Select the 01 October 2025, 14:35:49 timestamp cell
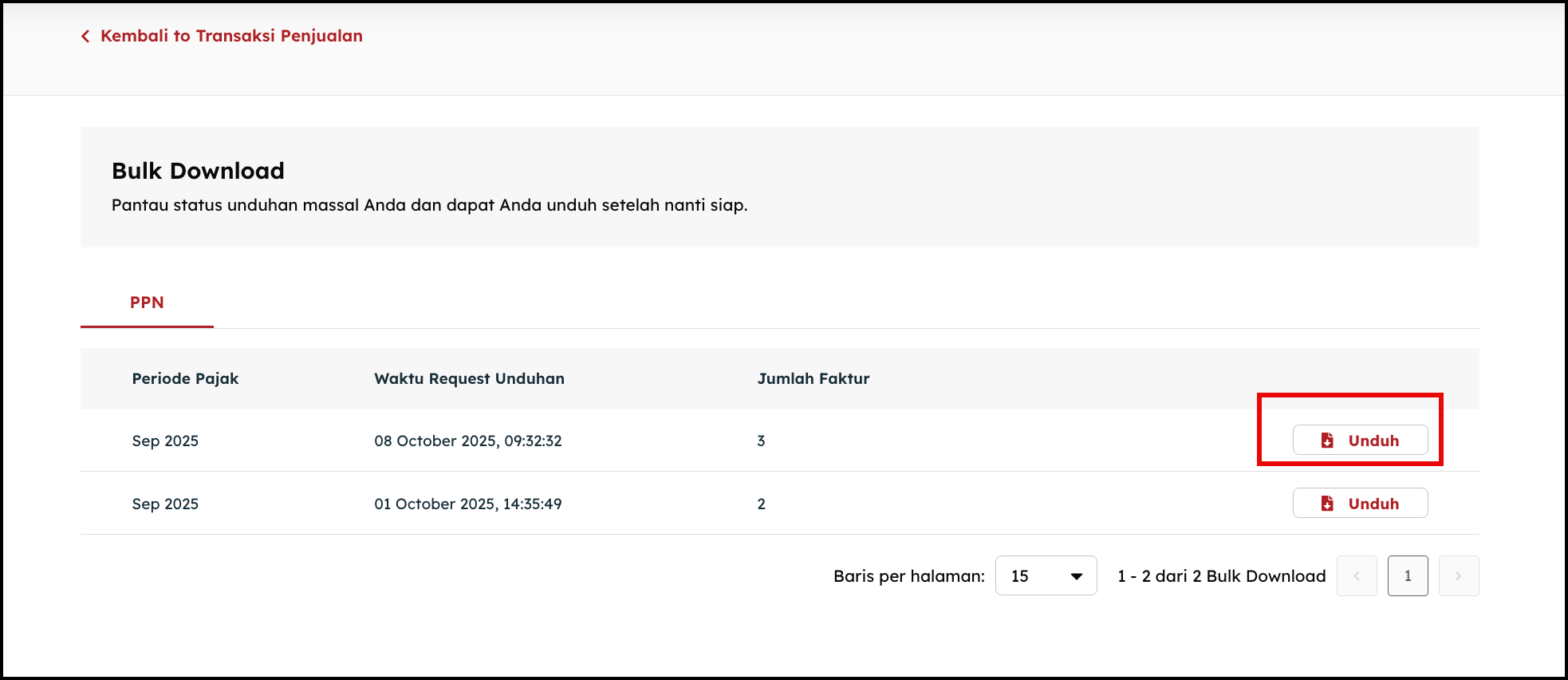The width and height of the screenshot is (1568, 680). point(467,504)
